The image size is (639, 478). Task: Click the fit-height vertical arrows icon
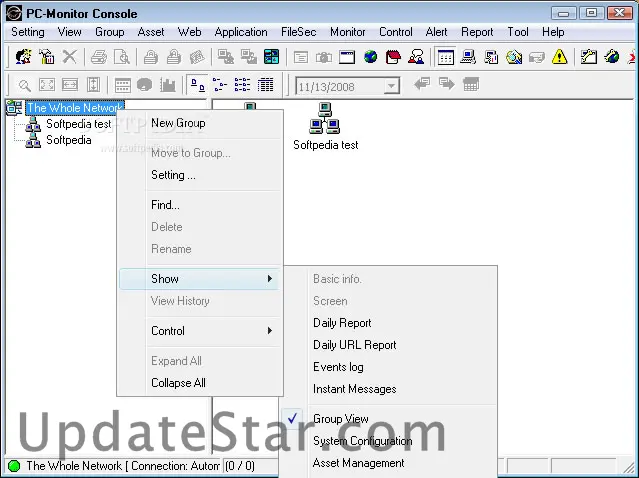point(93,85)
